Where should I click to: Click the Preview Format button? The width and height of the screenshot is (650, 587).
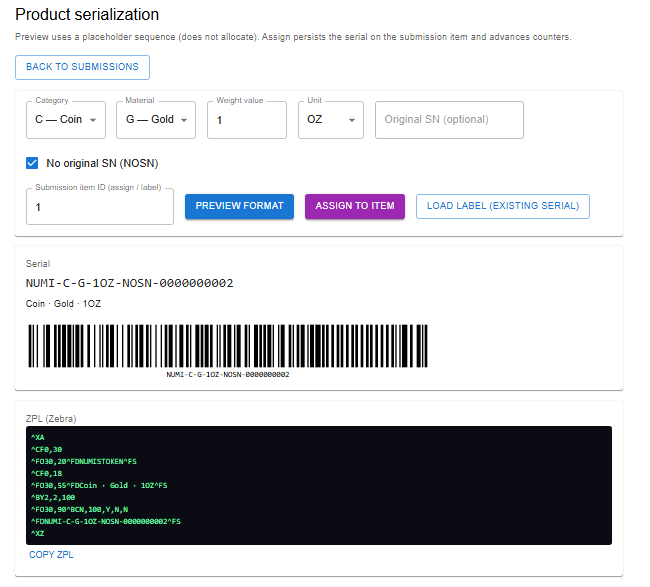tap(239, 206)
